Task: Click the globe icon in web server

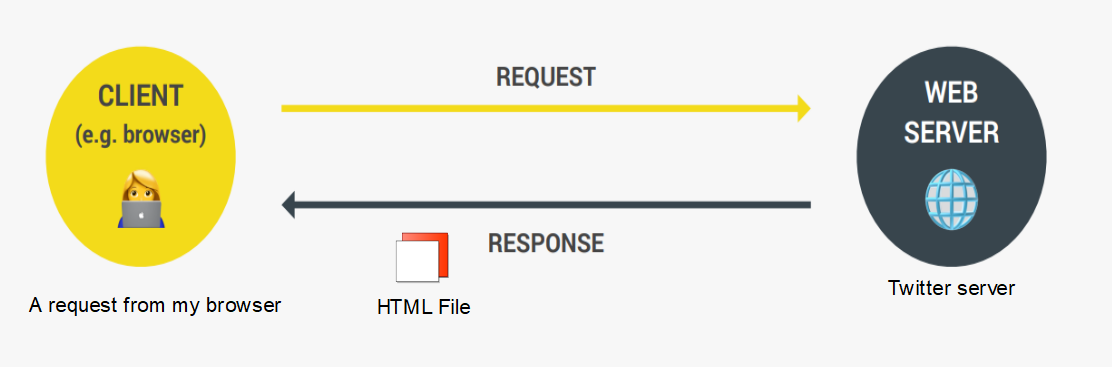Action: [951, 199]
